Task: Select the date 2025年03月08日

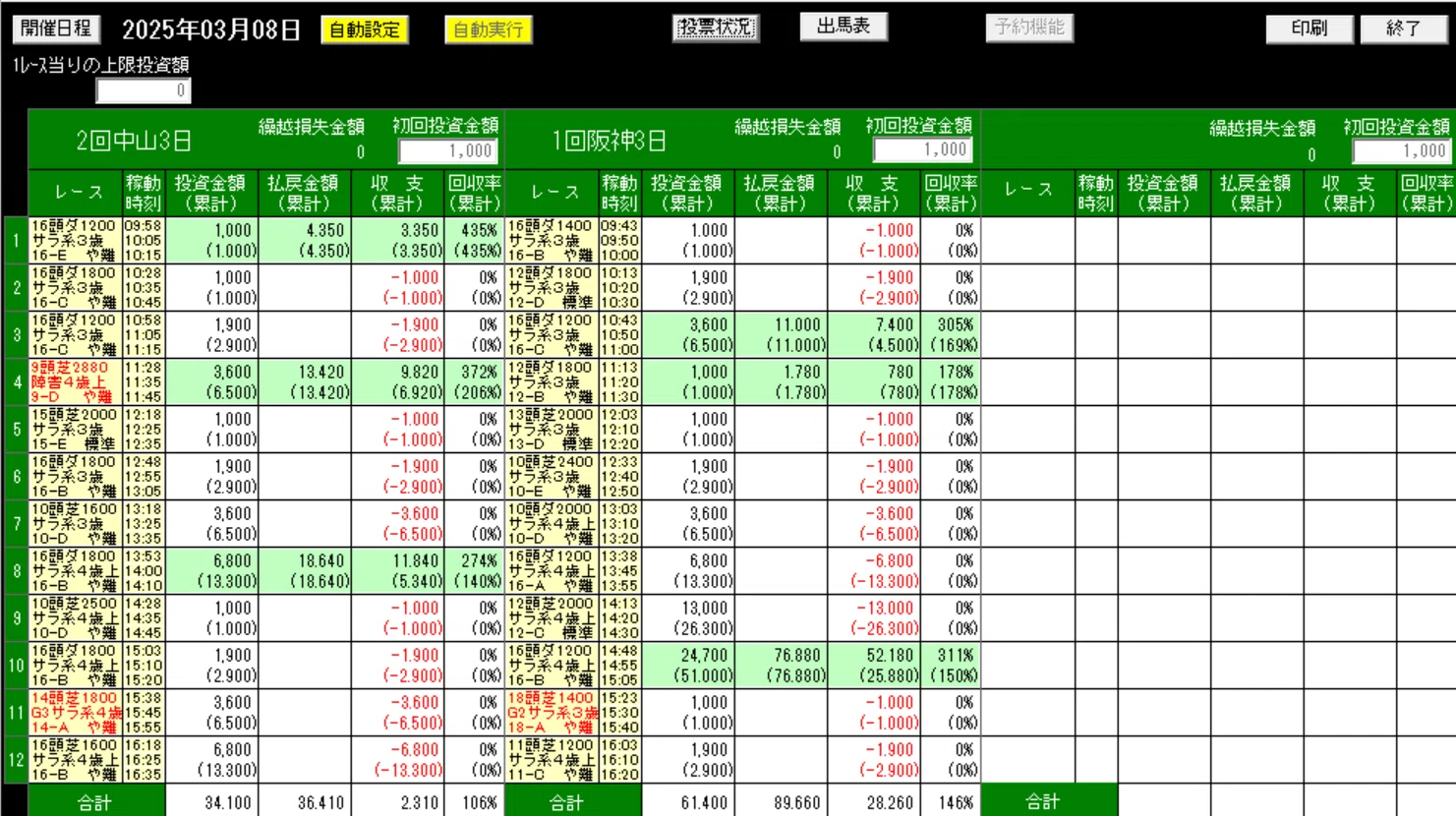Action: pos(211,29)
